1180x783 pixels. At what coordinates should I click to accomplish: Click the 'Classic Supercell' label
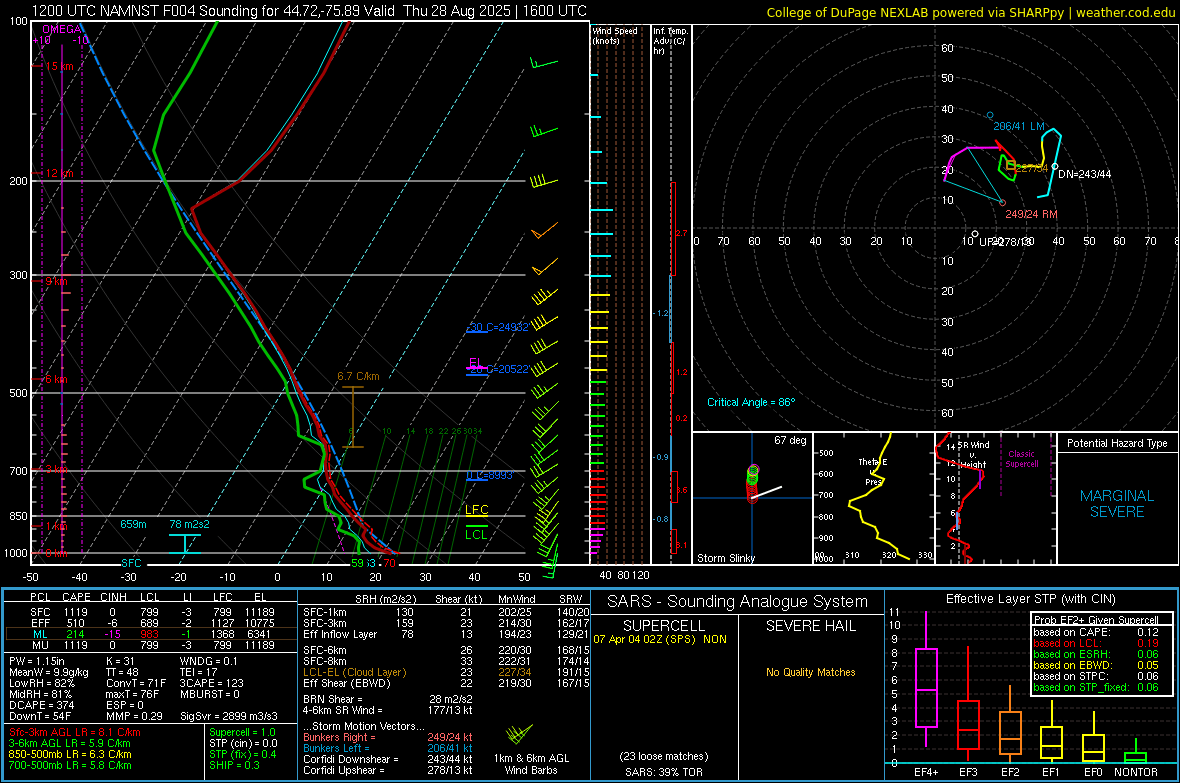pyautogui.click(x=1021, y=459)
